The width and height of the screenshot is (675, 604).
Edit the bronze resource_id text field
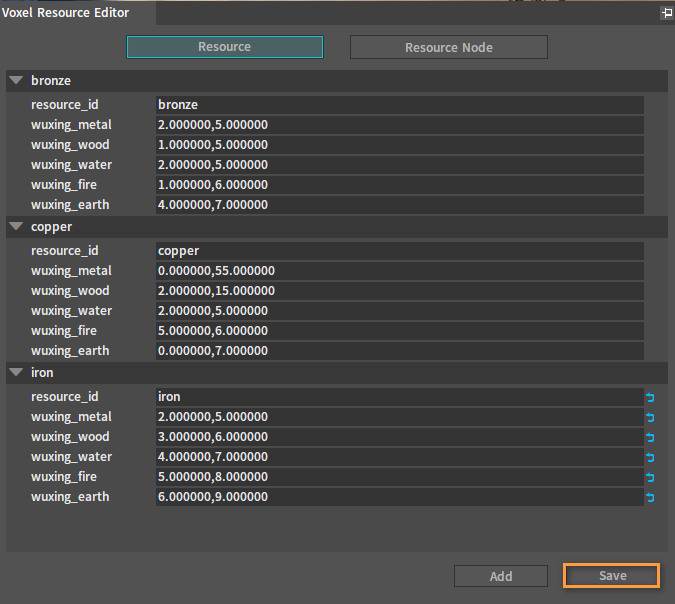click(399, 104)
